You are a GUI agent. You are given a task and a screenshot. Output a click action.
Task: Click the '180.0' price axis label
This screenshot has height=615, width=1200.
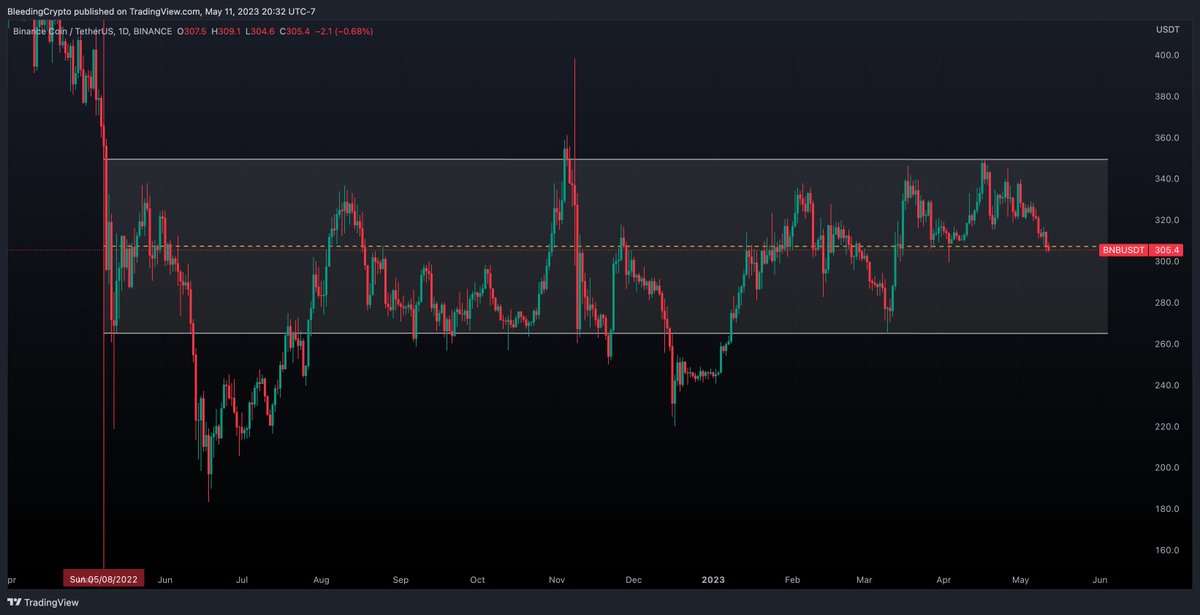[1168, 509]
